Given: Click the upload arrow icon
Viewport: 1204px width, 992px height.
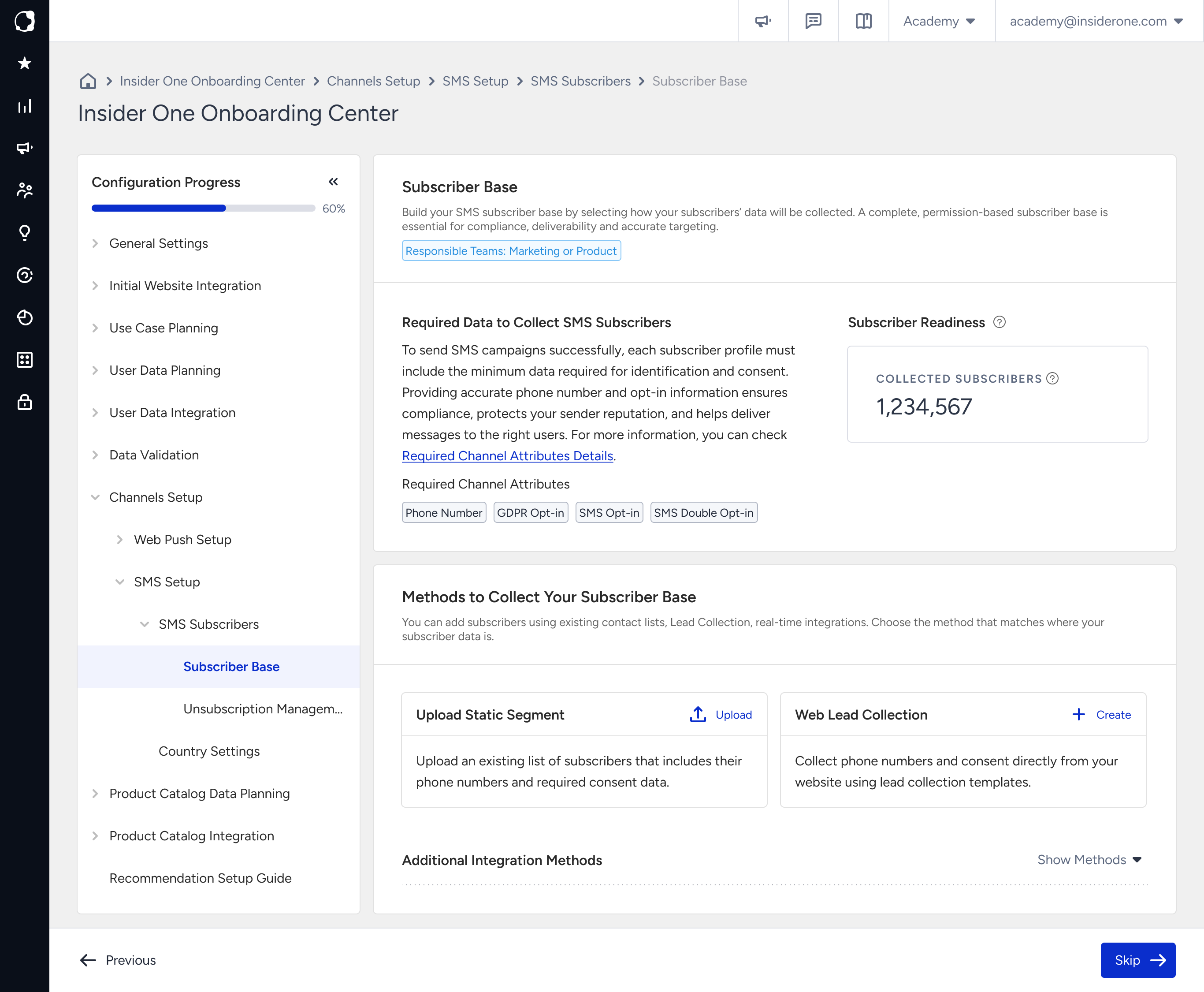Looking at the screenshot, I should coord(698,714).
